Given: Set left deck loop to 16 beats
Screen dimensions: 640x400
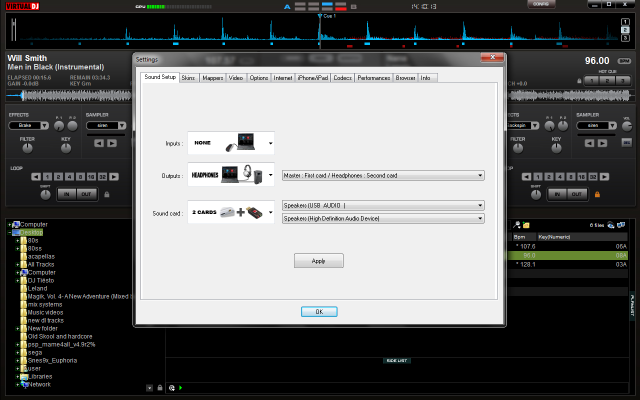Looking at the screenshot, I should (x=91, y=177).
